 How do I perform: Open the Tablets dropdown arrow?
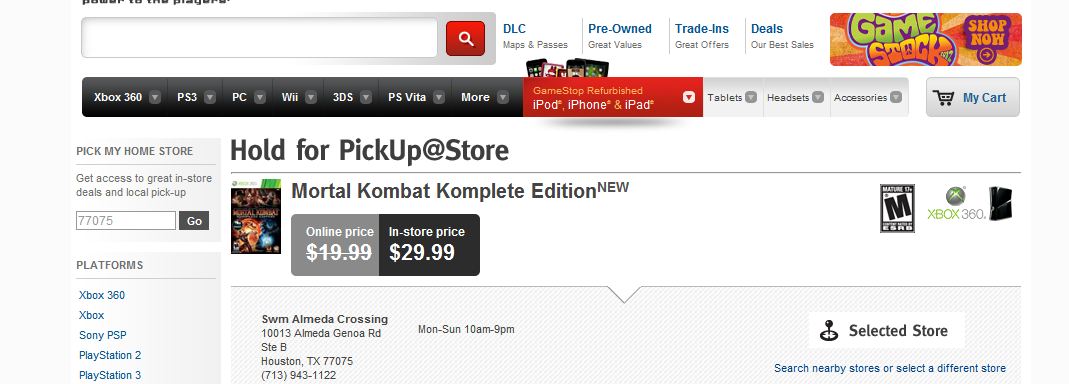click(751, 97)
